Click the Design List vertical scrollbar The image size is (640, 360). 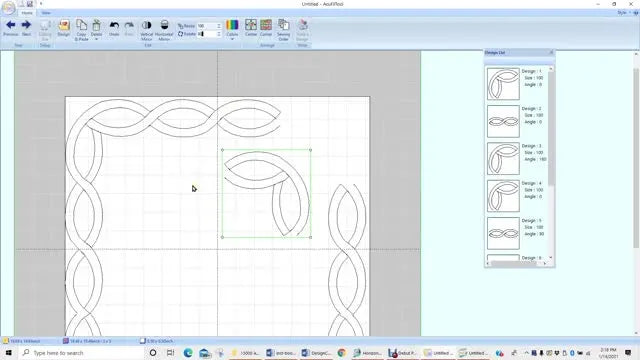pos(551,129)
